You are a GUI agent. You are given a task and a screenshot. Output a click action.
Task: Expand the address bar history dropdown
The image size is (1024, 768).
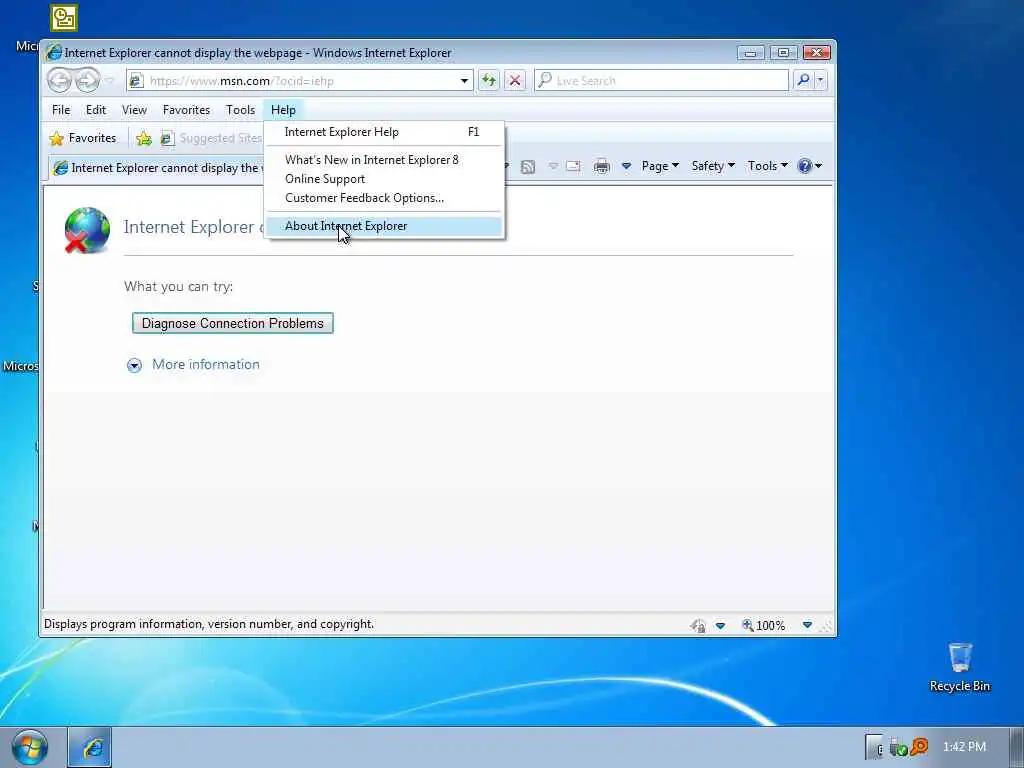pos(464,81)
